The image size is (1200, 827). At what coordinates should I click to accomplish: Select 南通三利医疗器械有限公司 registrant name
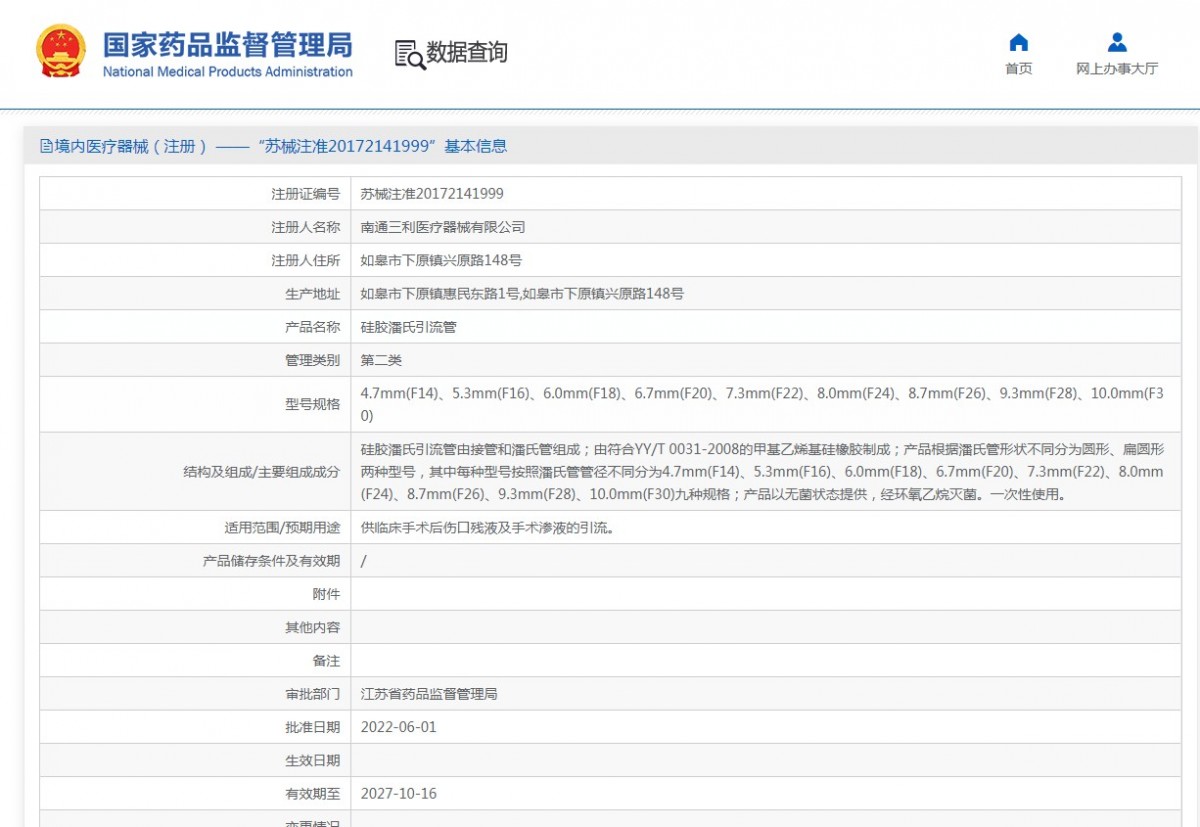point(443,227)
